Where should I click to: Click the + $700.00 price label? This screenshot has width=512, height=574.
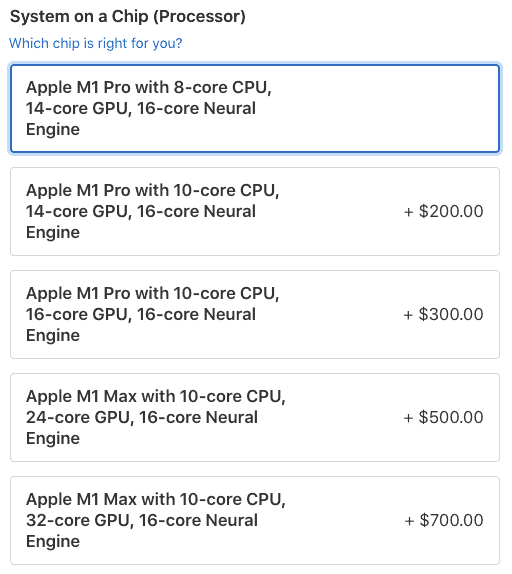444,520
